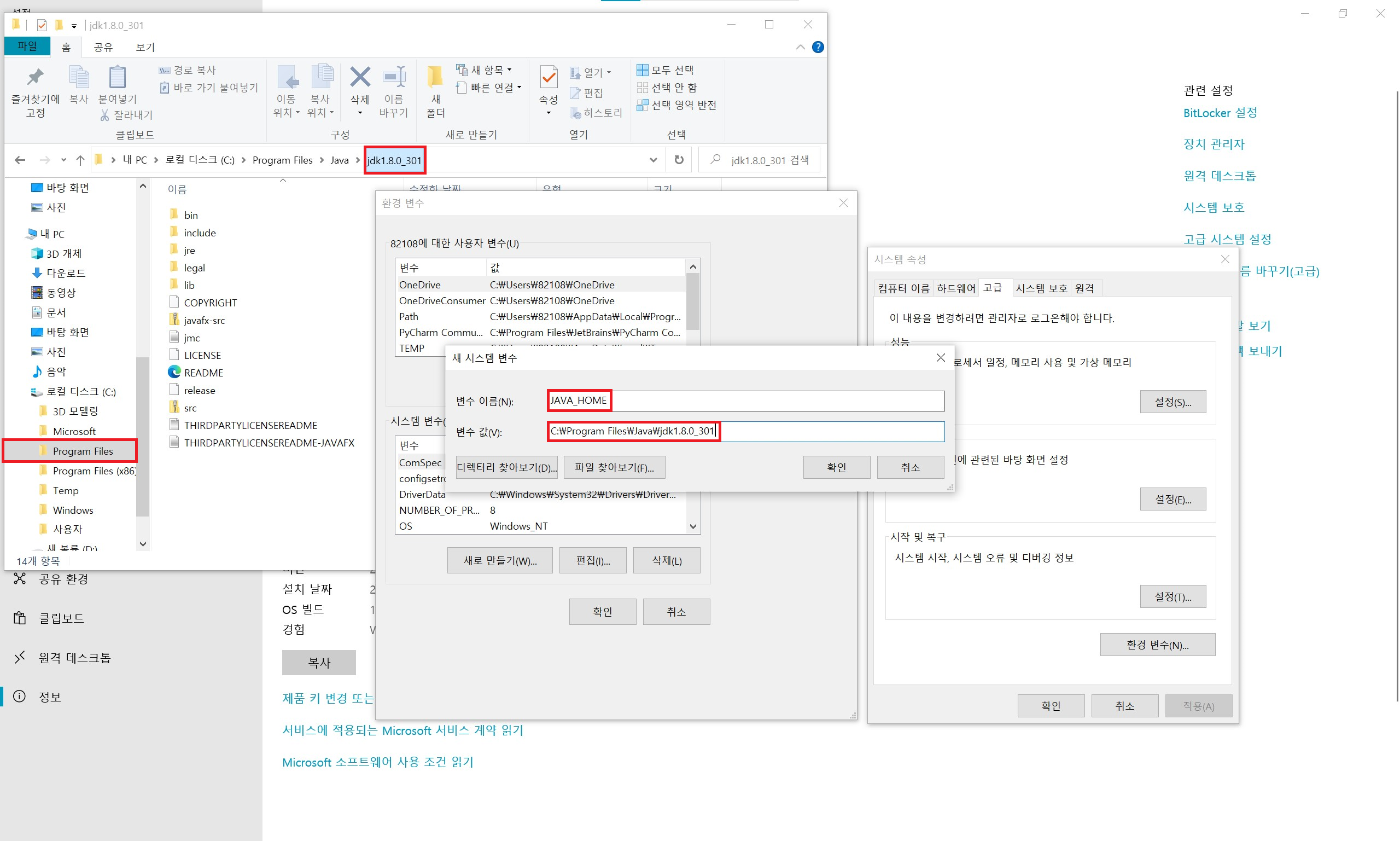The width and height of the screenshot is (1400, 841).
Task: Click the variable name field containing JAVA_HOME
Action: [x=745, y=401]
